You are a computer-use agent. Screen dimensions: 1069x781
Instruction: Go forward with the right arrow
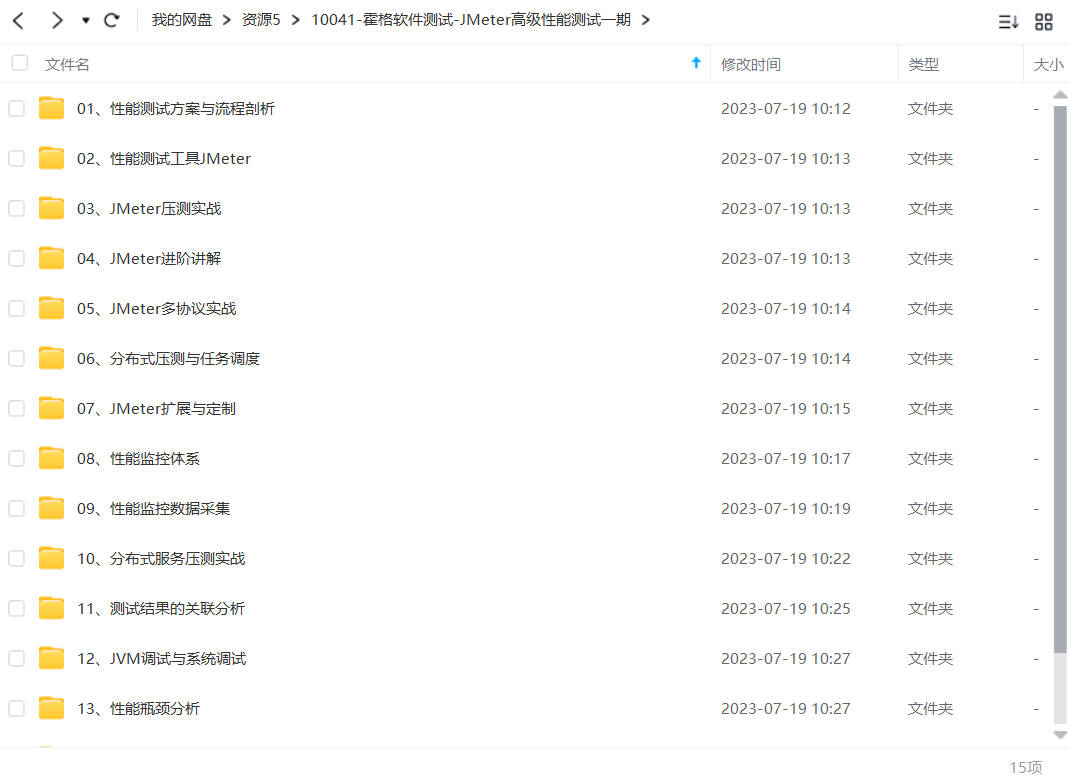click(x=57, y=20)
